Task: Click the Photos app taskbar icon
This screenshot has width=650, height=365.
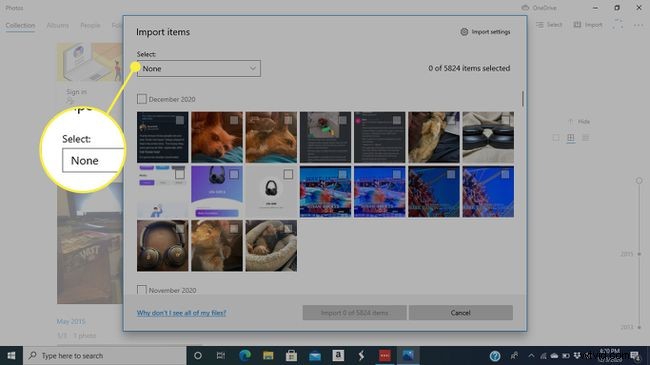Action: point(408,355)
